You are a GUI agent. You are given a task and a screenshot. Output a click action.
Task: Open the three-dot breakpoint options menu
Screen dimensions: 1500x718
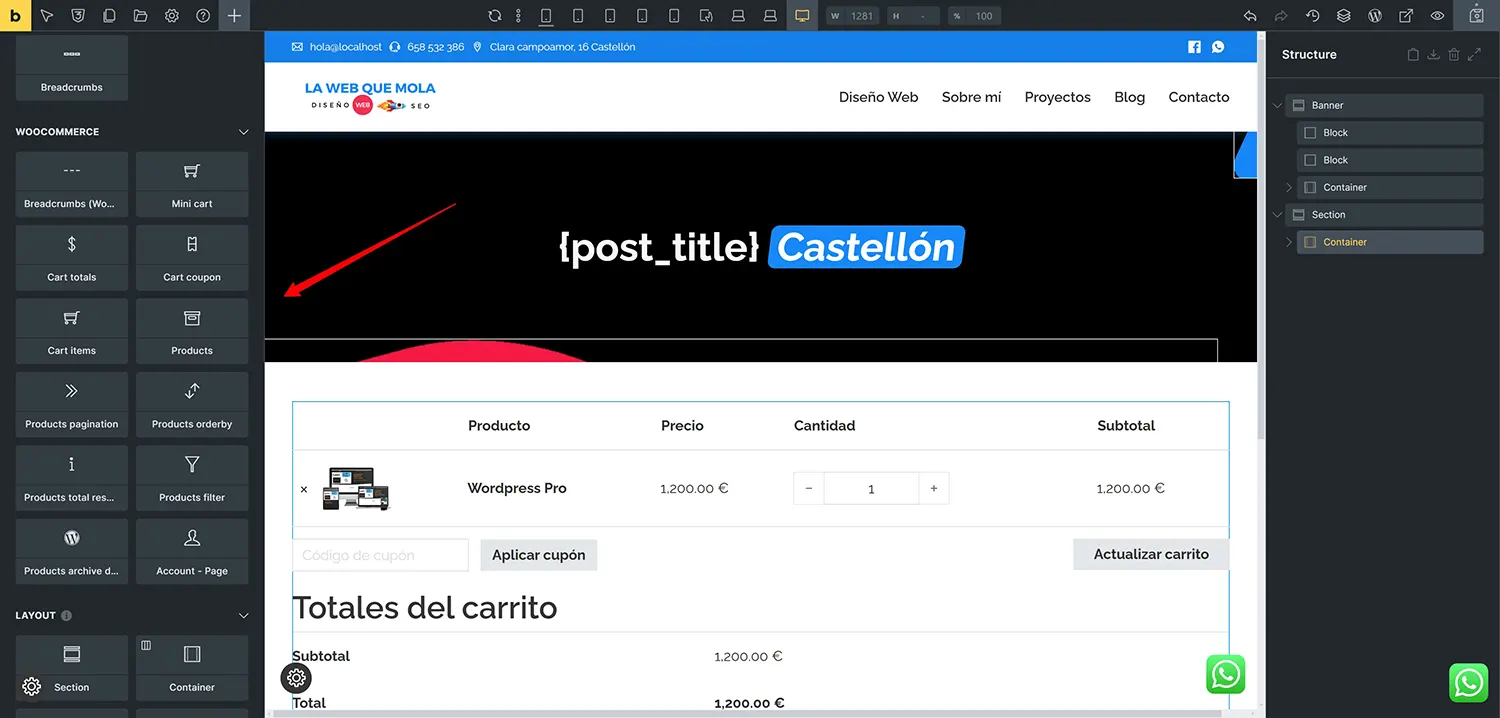[518, 16]
